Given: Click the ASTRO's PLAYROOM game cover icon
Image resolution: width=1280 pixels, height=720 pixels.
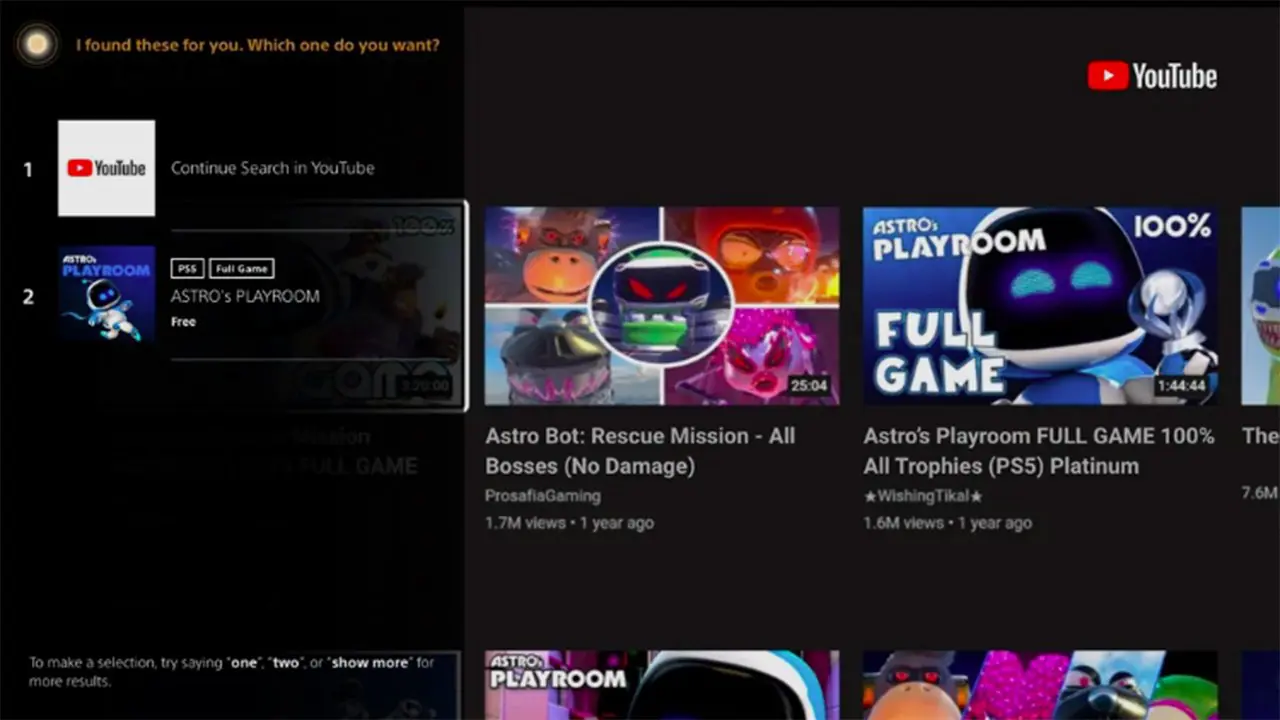Looking at the screenshot, I should click(x=106, y=294).
